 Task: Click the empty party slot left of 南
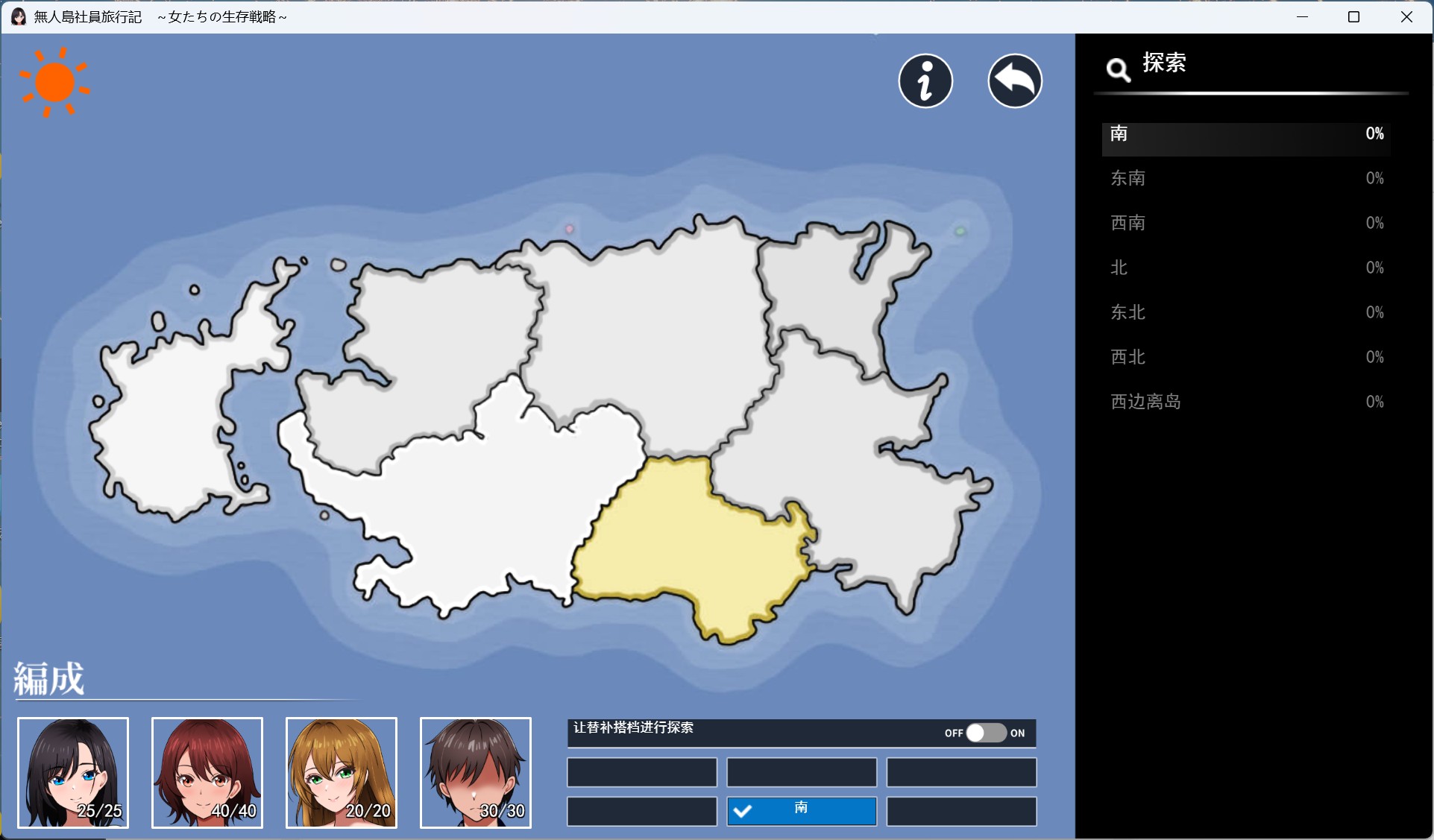click(641, 811)
